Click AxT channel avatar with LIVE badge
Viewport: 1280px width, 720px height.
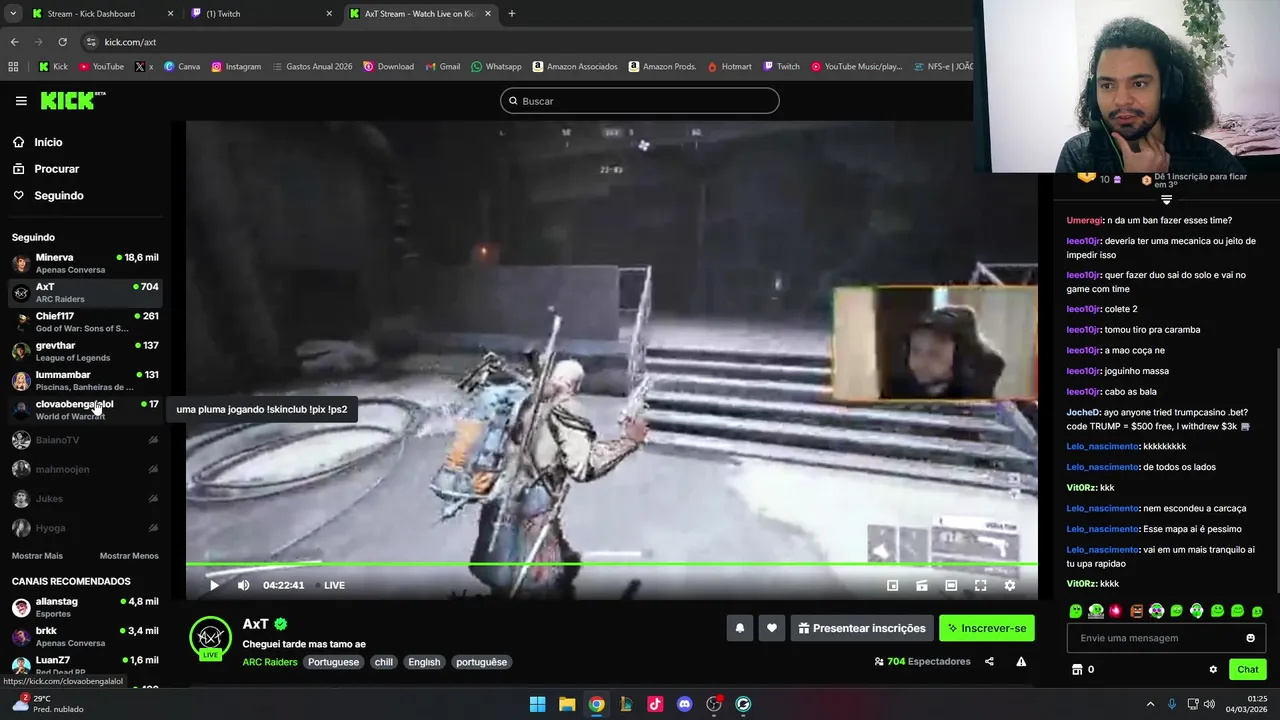[x=210, y=638]
